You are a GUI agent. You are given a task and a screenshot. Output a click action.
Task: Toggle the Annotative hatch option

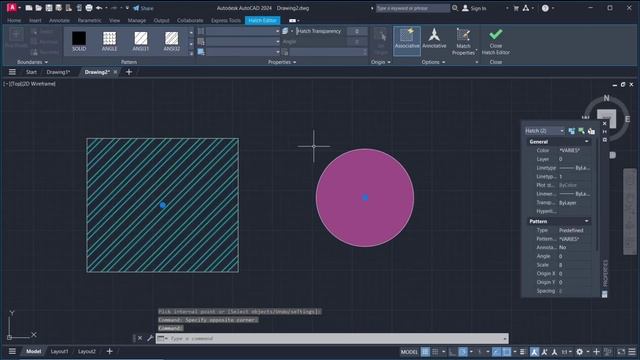[x=434, y=39]
